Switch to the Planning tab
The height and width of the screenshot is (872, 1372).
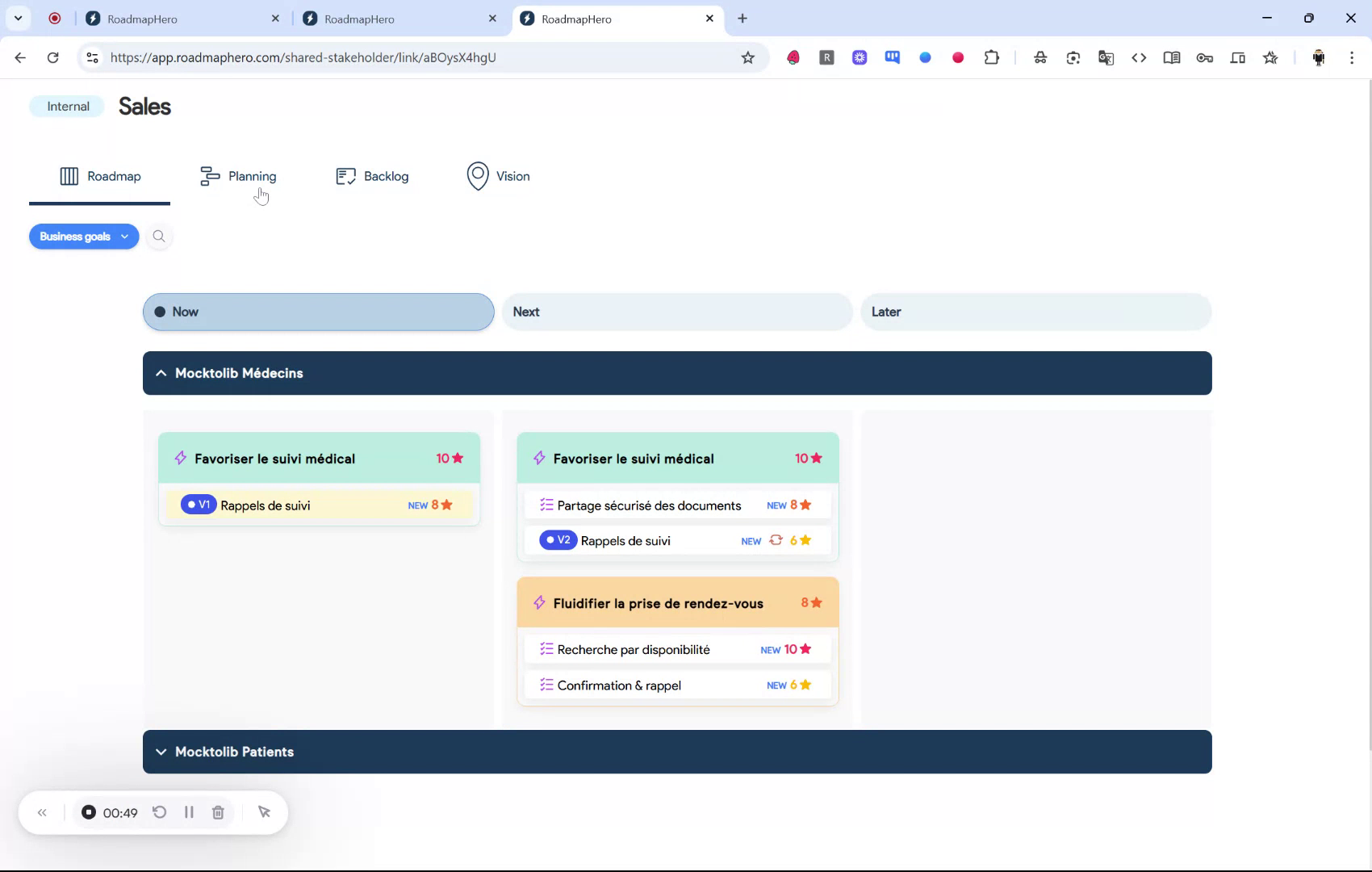(238, 176)
